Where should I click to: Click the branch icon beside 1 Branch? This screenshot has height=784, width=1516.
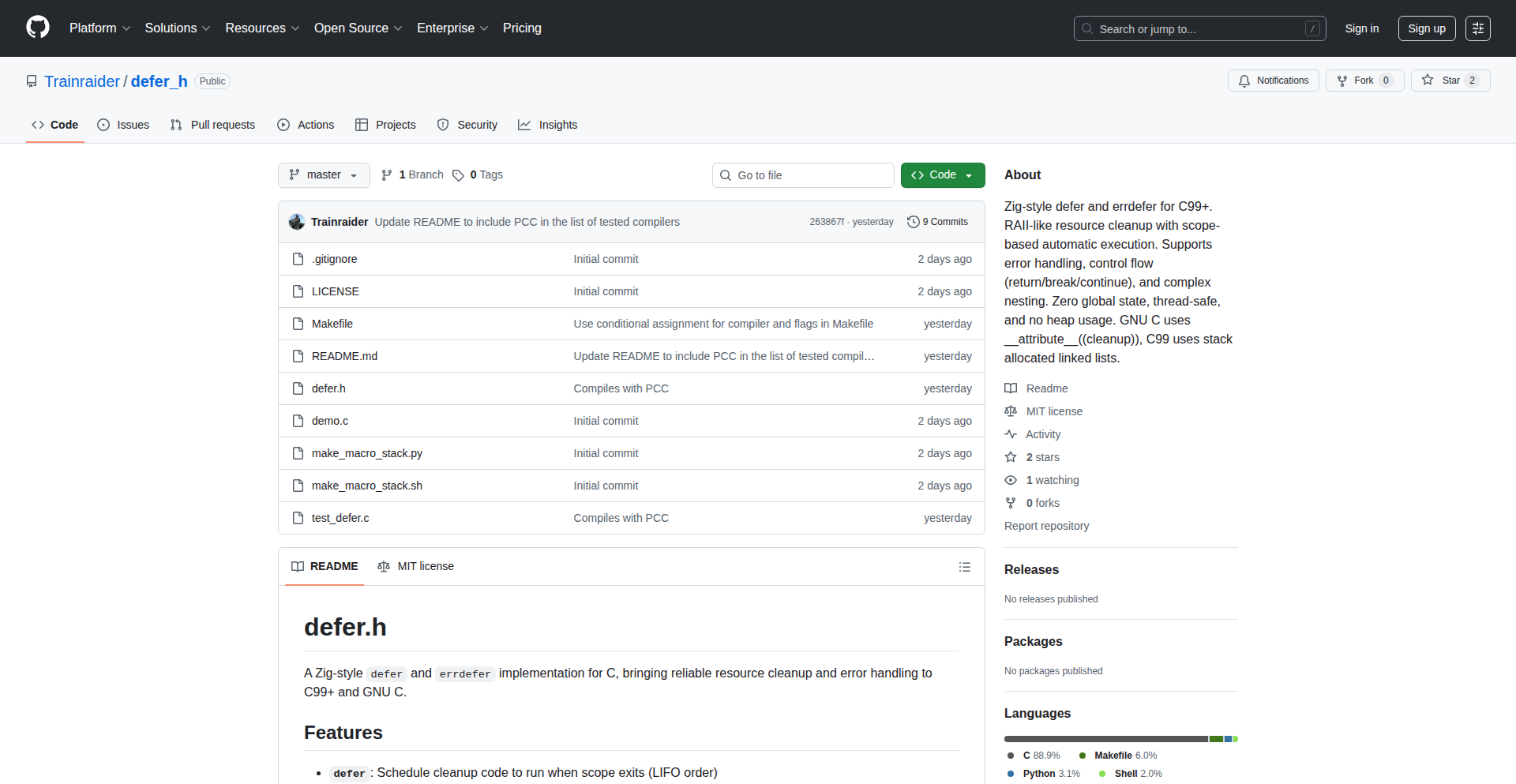coord(387,175)
